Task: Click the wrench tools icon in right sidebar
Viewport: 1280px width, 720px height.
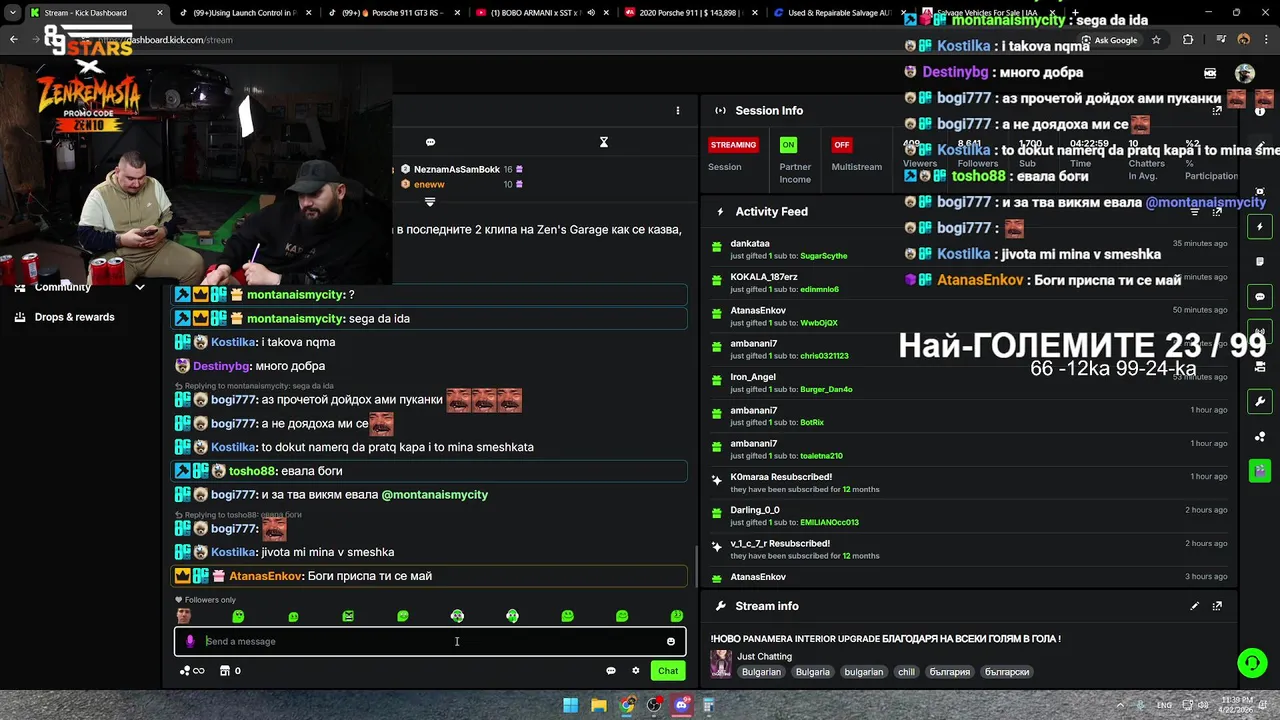Action: pyautogui.click(x=1260, y=402)
